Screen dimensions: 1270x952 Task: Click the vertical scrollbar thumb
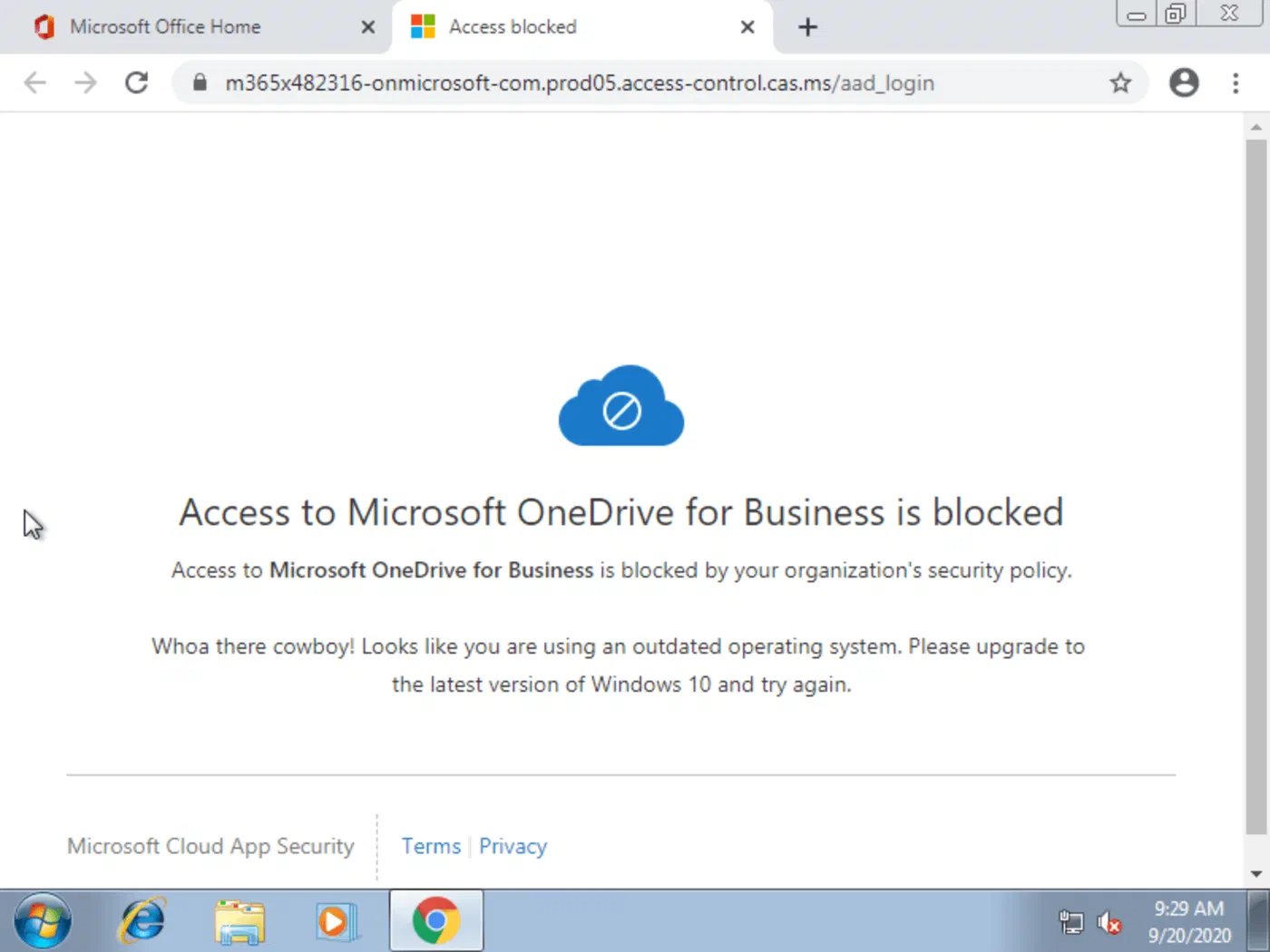(x=1256, y=485)
